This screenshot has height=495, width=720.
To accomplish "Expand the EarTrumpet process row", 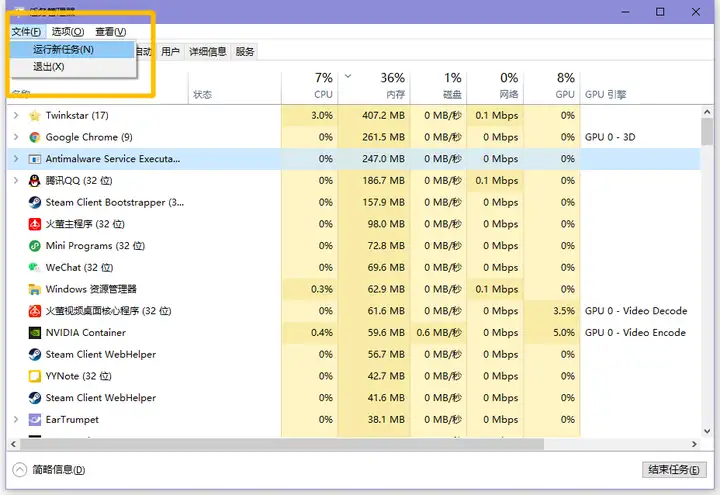I will (16, 419).
